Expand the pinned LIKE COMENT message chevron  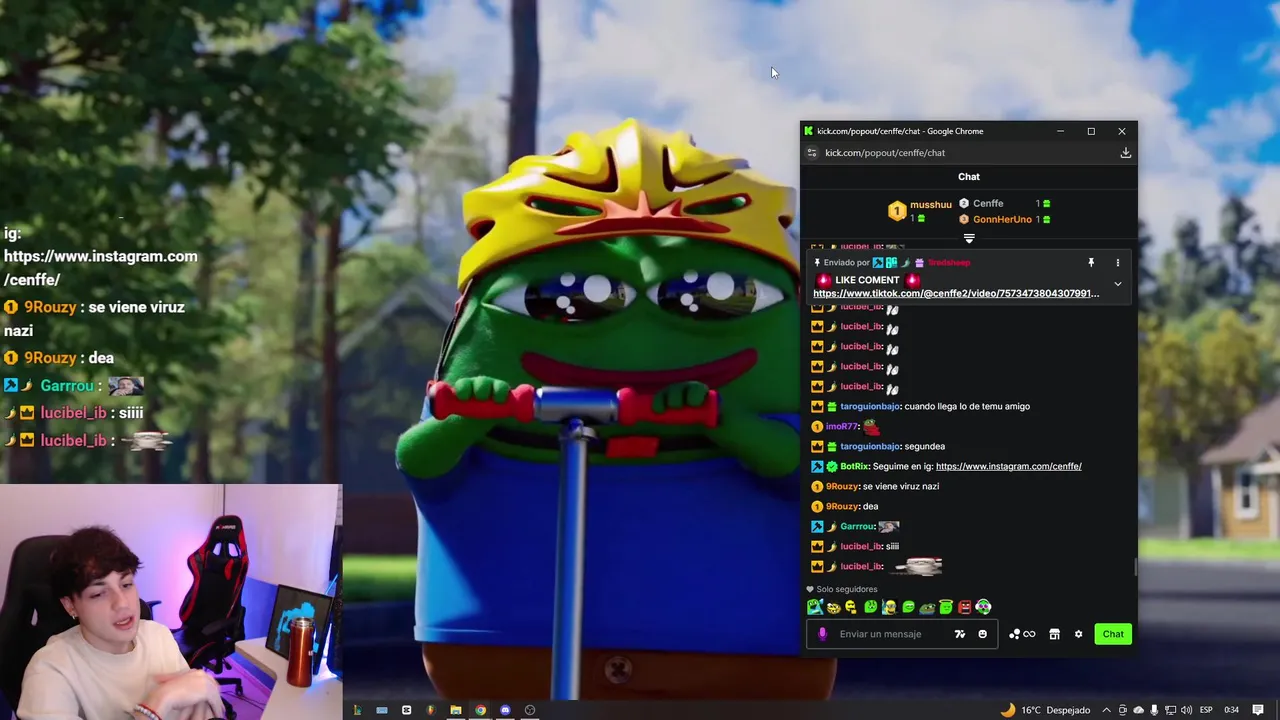click(x=1118, y=284)
